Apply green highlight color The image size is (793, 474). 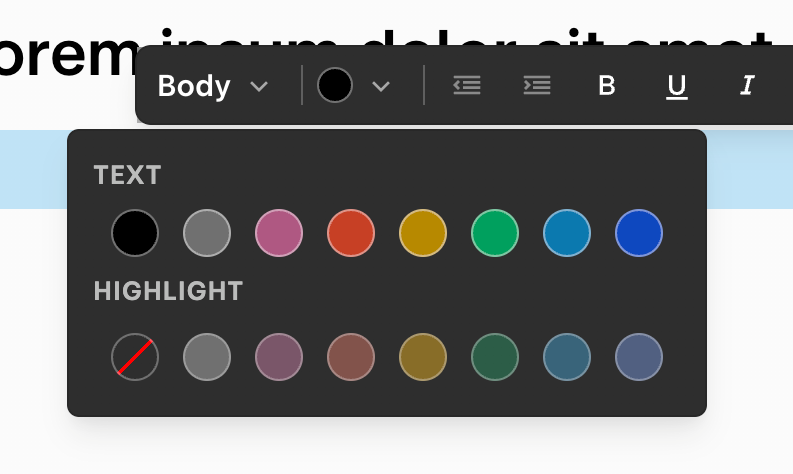495,357
